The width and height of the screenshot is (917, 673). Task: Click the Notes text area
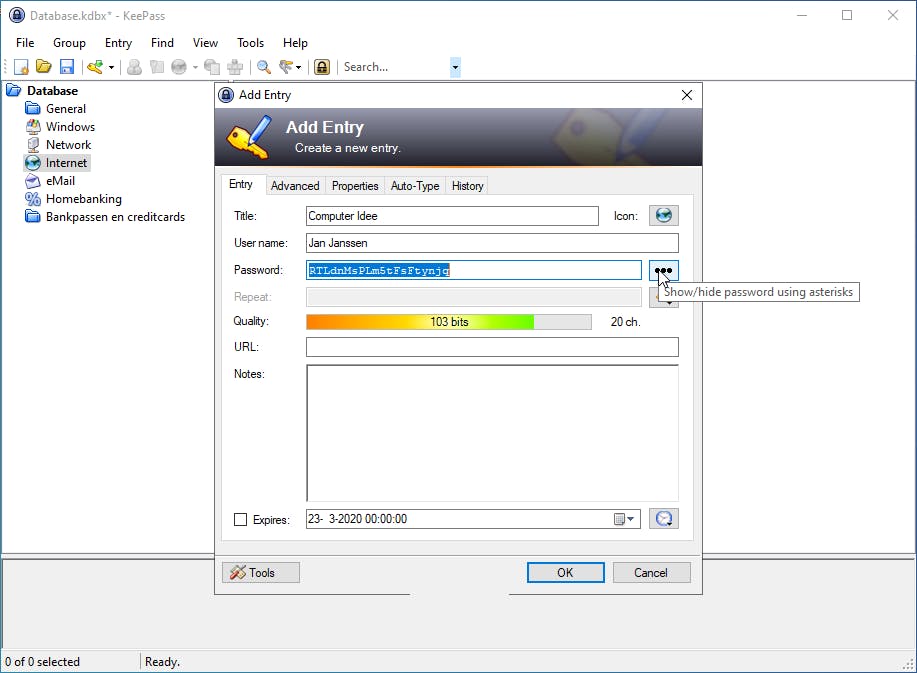pos(492,433)
